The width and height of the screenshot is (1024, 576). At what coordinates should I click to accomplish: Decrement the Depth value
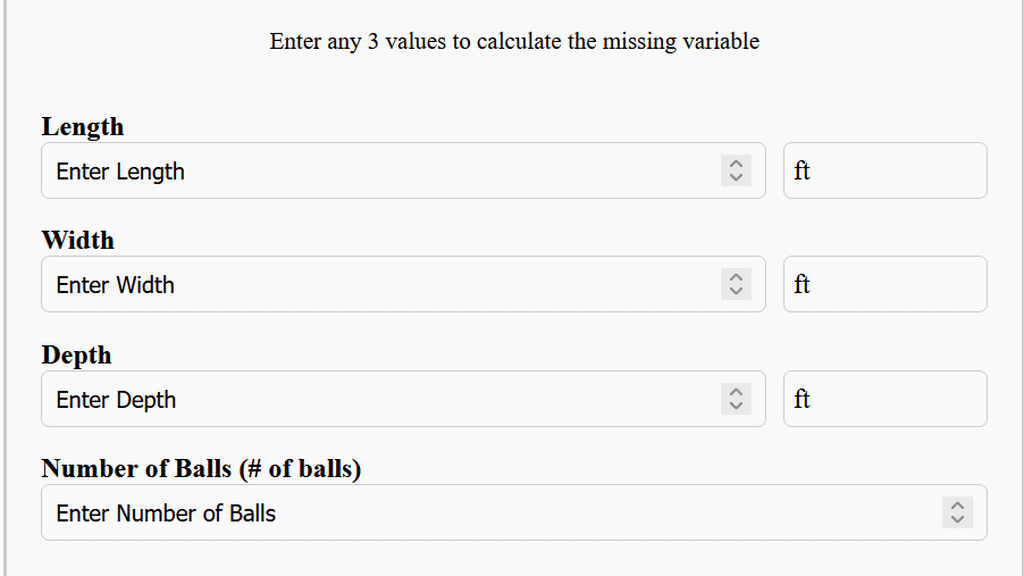click(736, 406)
